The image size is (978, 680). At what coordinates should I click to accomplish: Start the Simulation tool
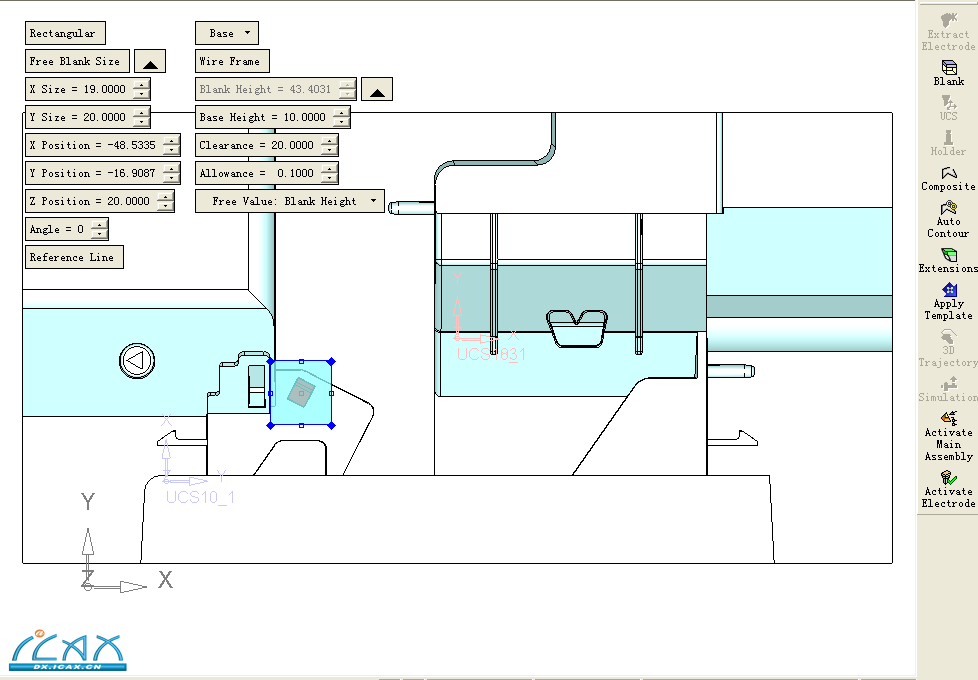[x=949, y=384]
